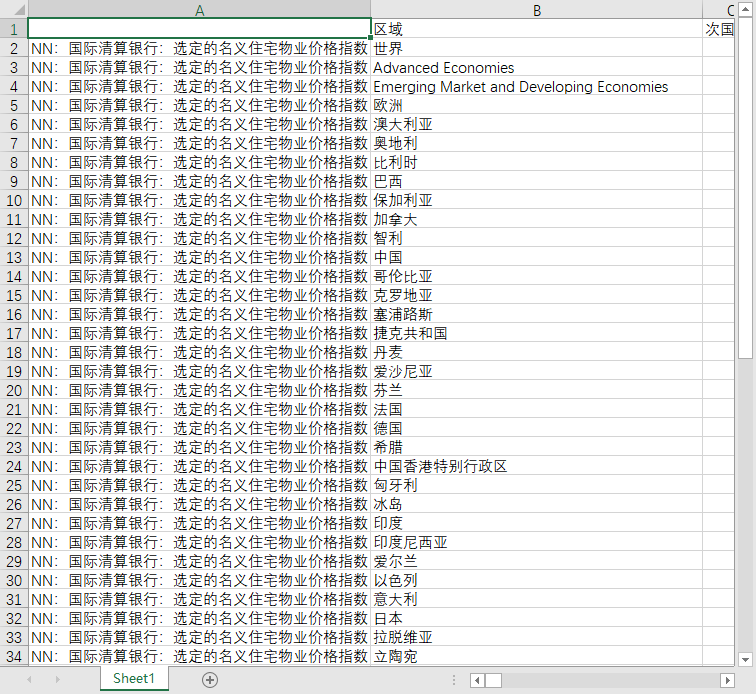This screenshot has height=694, width=756.
Task: Select the Advanced Economies cell
Action: click(x=537, y=67)
